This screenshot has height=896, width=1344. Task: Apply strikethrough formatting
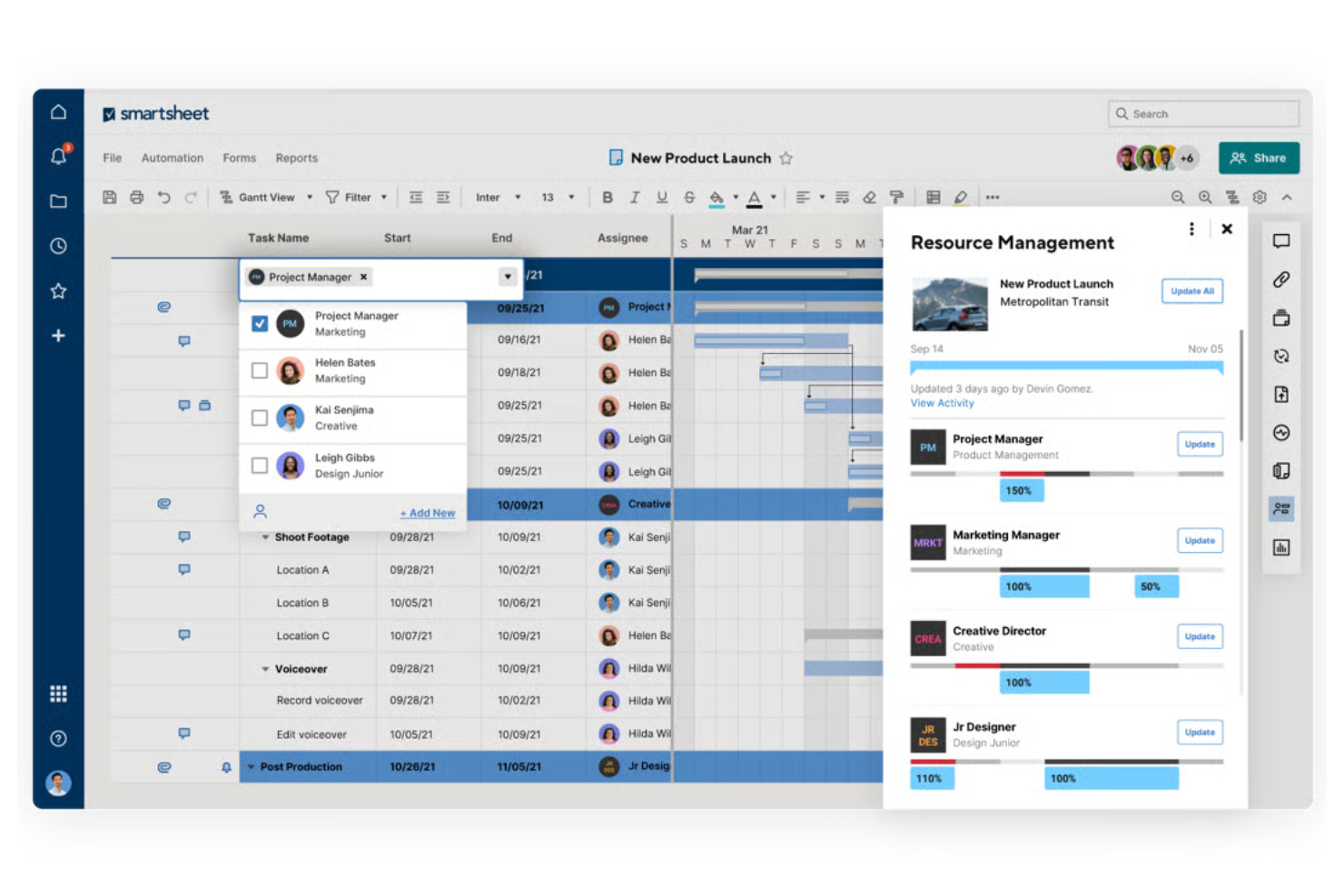click(x=689, y=197)
